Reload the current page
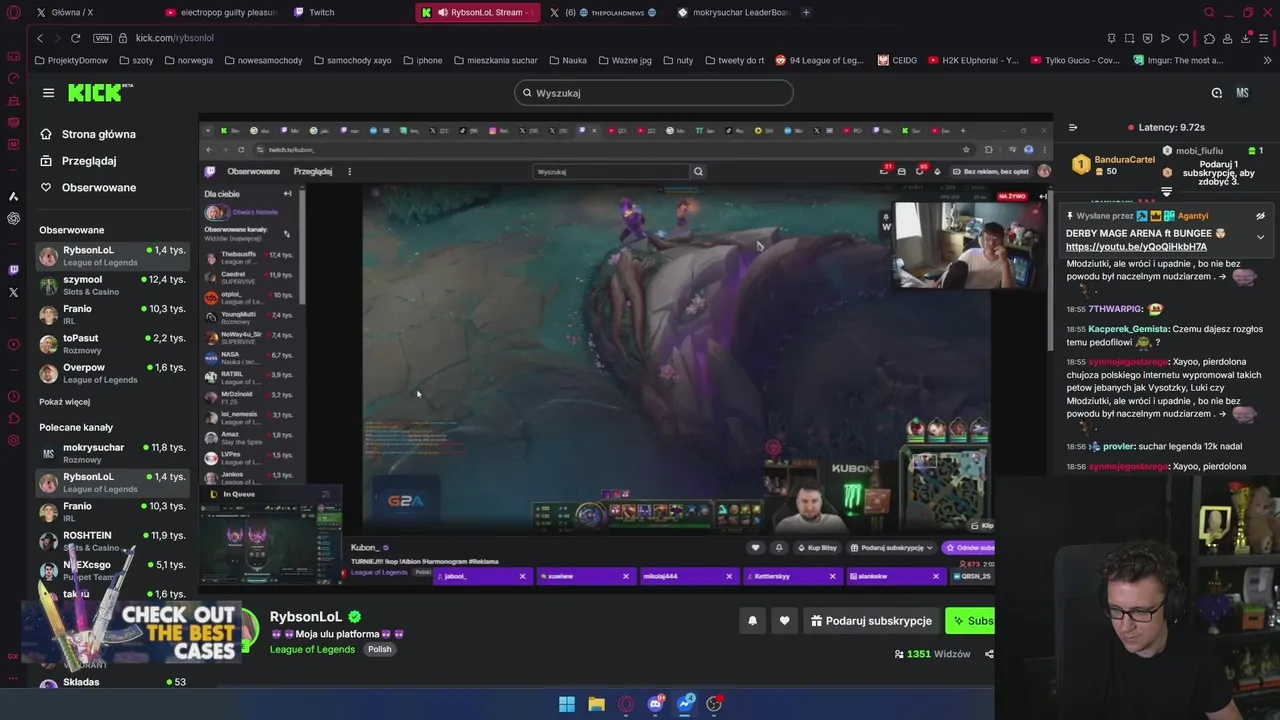 [75, 38]
